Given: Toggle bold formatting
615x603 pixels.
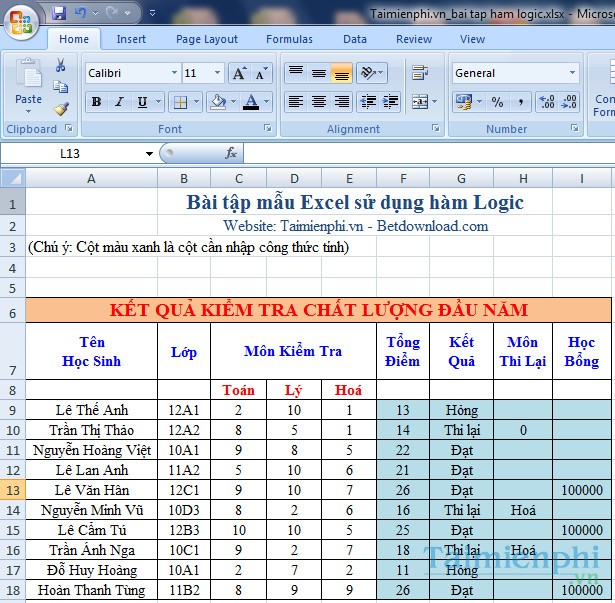Looking at the screenshot, I should pos(96,102).
